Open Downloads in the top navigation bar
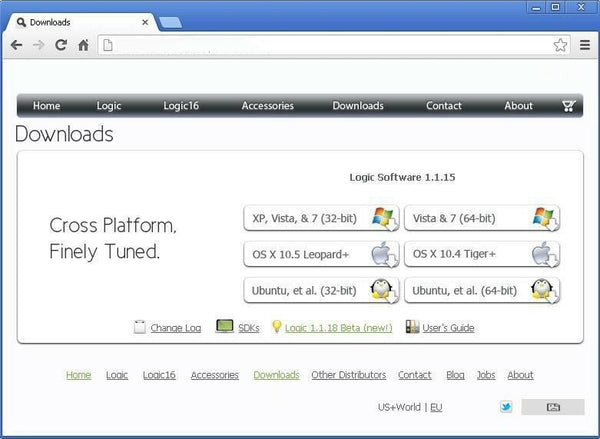 coord(358,106)
